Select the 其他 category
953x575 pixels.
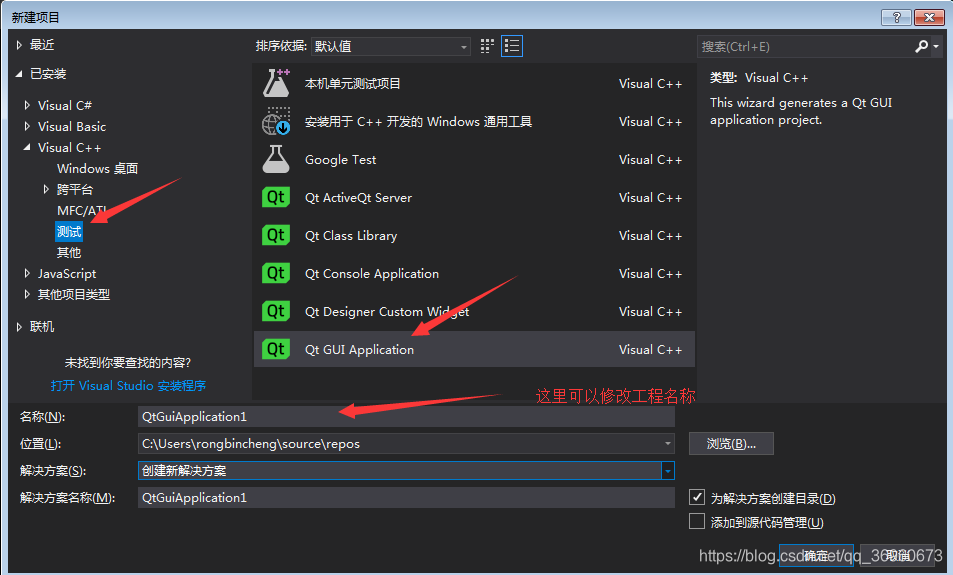pos(69,252)
